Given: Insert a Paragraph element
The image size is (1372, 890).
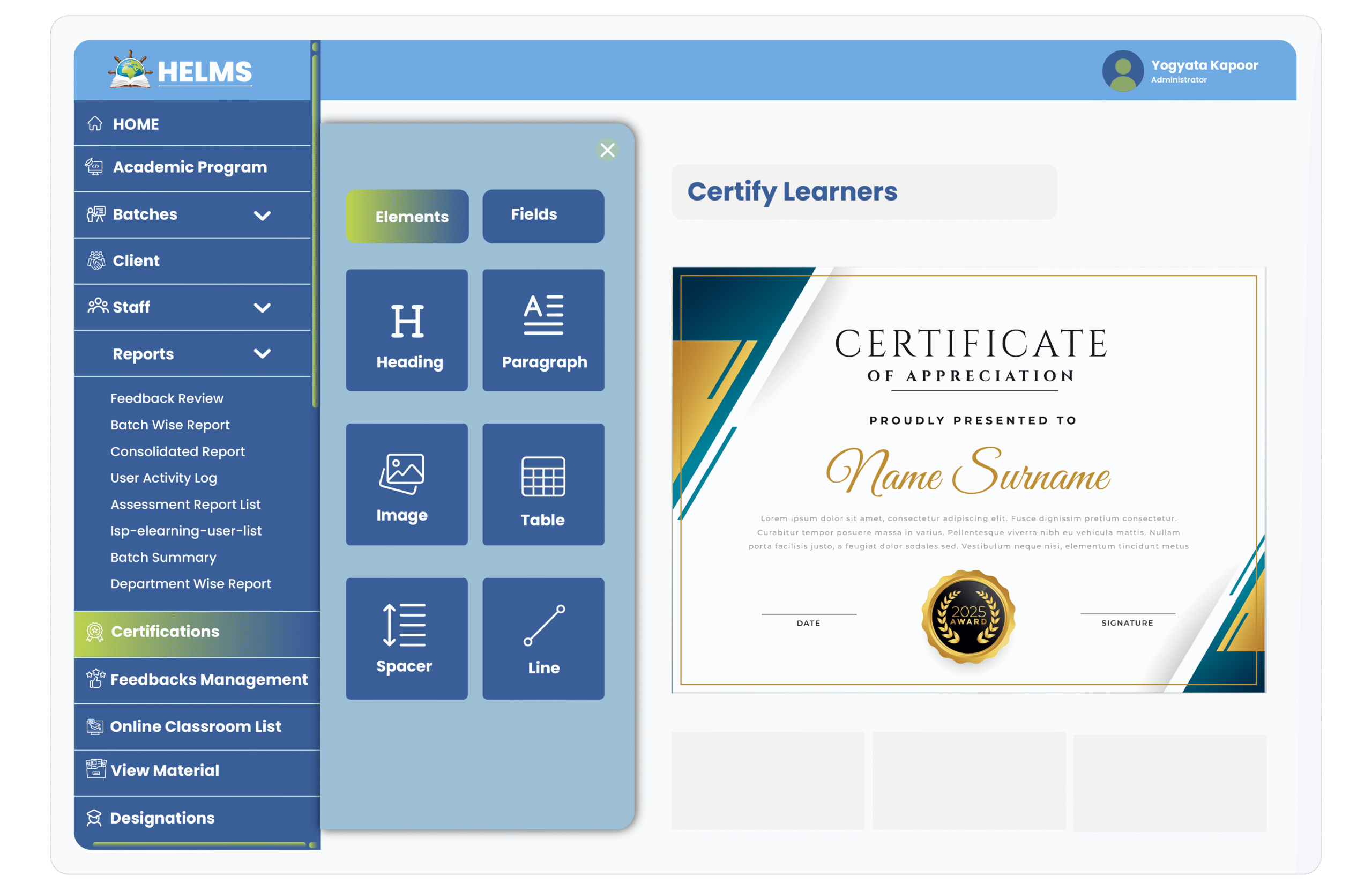Looking at the screenshot, I should coord(543,330).
